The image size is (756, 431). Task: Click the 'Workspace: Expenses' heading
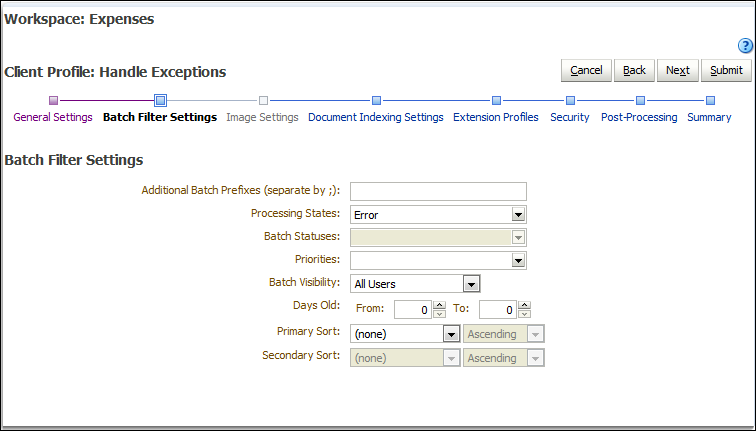[x=79, y=19]
